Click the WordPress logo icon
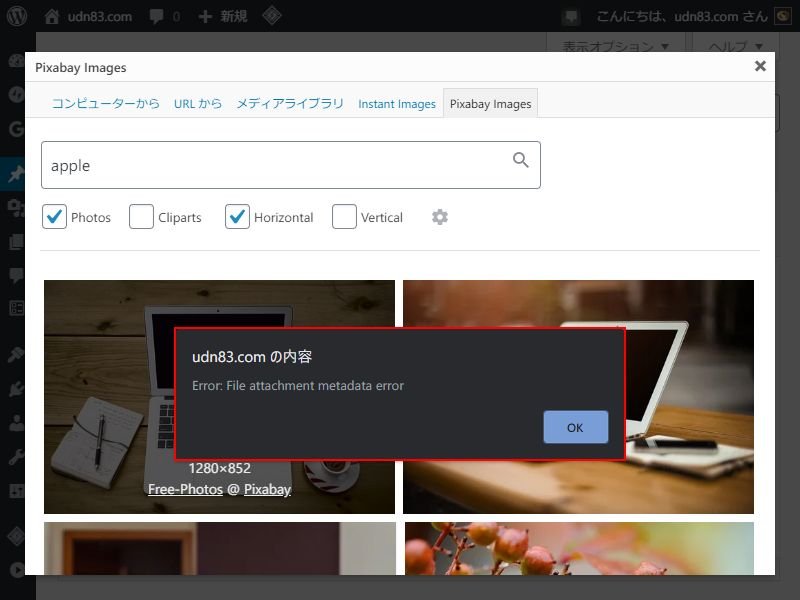The height and width of the screenshot is (600, 800). 17,16
